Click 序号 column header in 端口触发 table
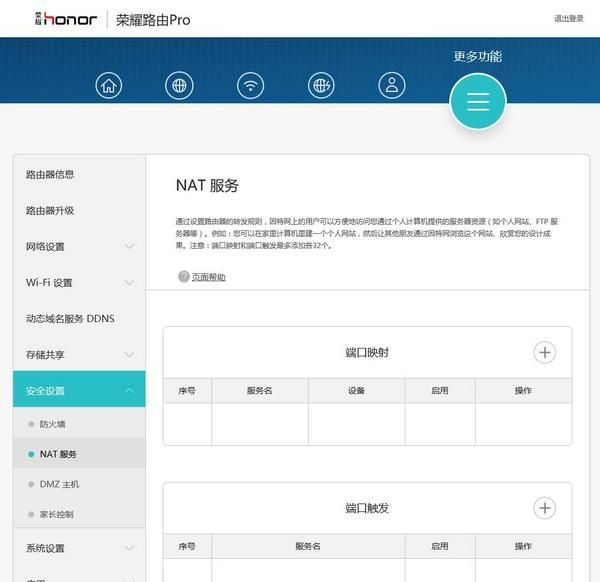 tap(187, 546)
